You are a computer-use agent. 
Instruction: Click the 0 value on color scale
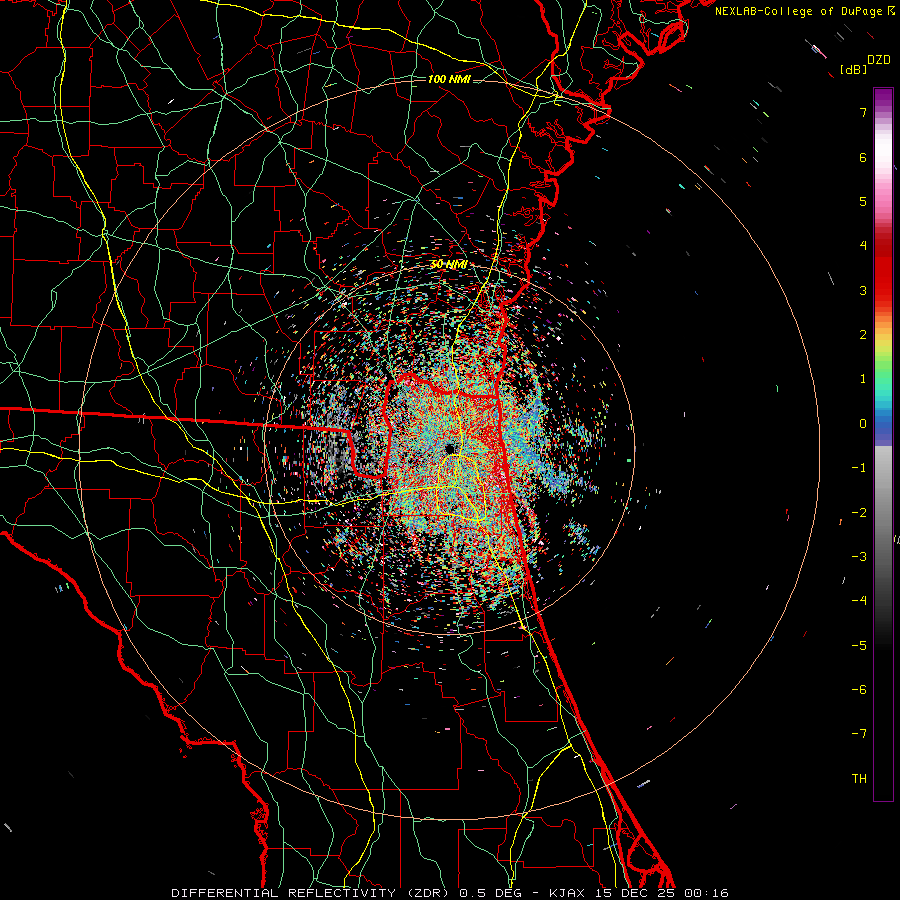(x=863, y=424)
